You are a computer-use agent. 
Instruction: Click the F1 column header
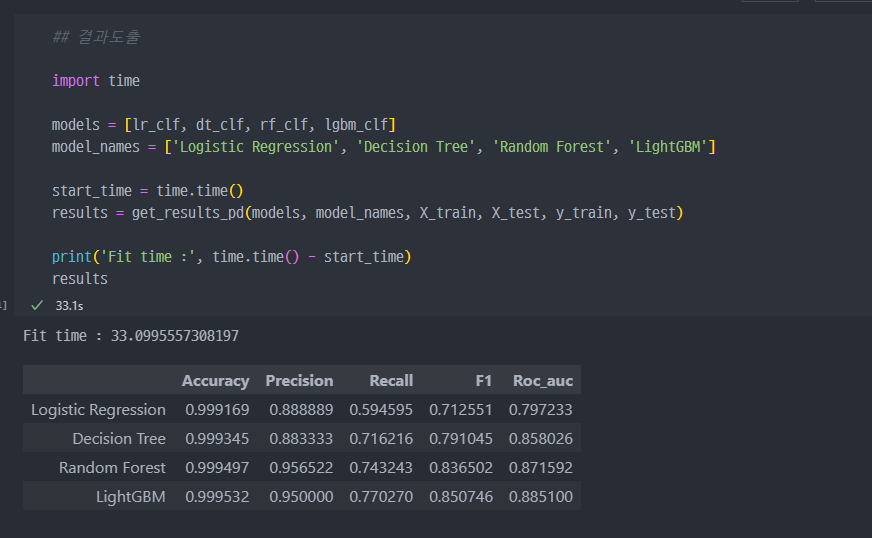(x=484, y=381)
